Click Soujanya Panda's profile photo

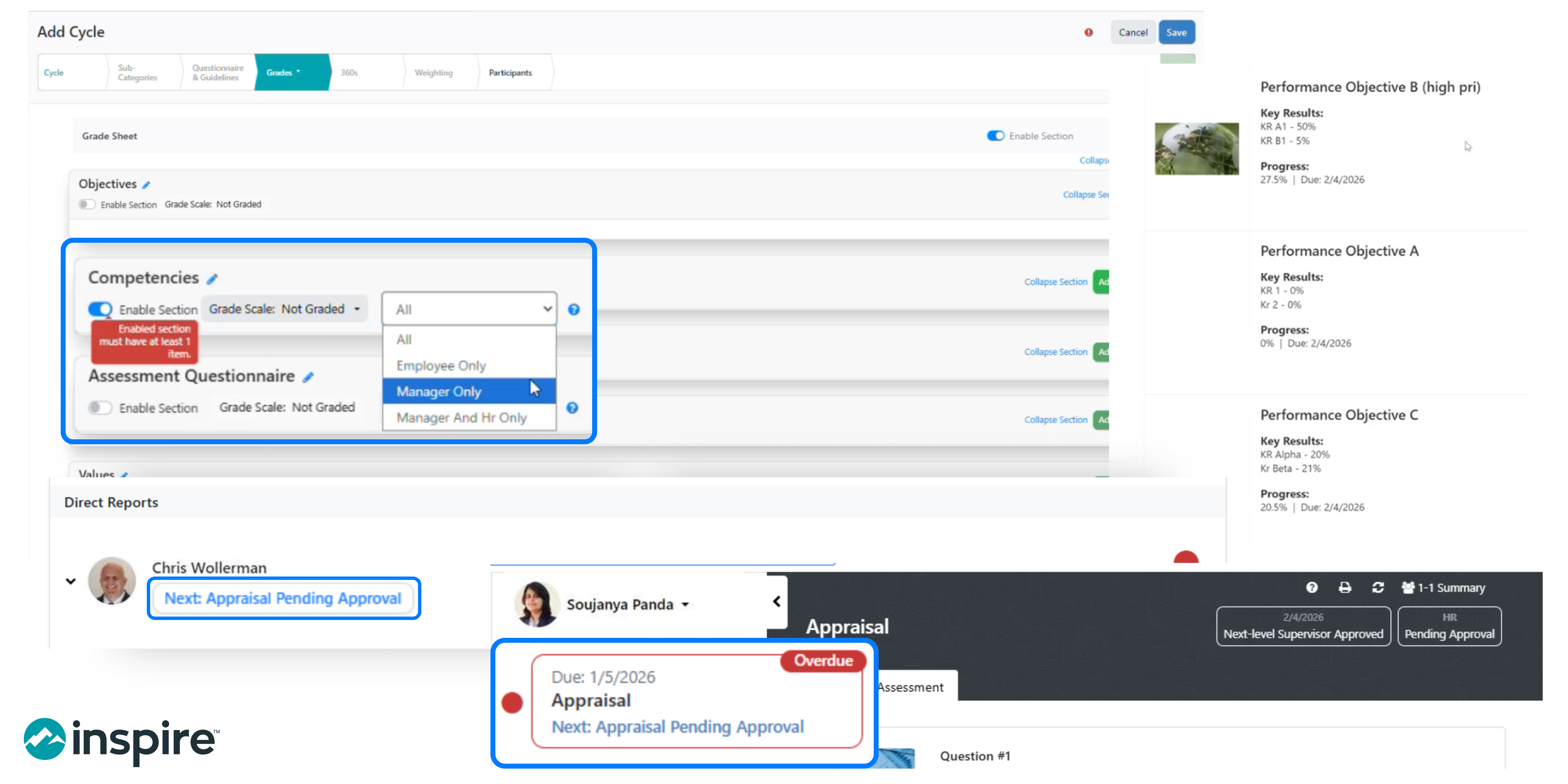(537, 604)
